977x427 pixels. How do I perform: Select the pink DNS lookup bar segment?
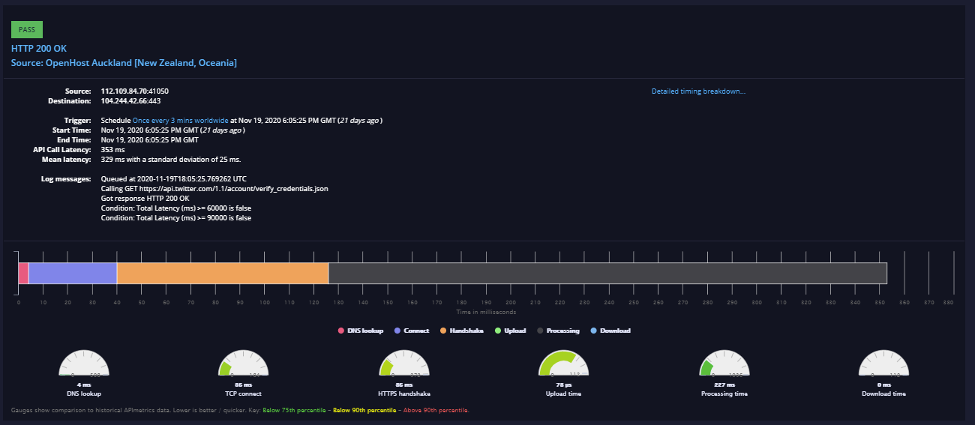[23, 273]
